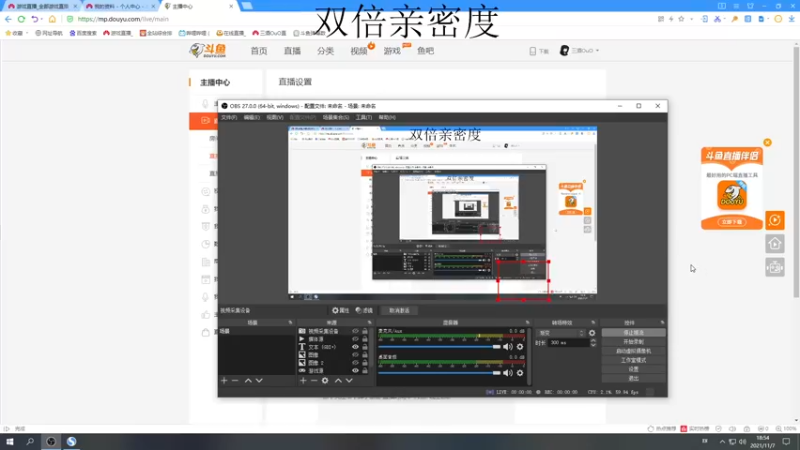Toggle the lock on the 图像 2 source
The width and height of the screenshot is (800, 450).
[365, 363]
